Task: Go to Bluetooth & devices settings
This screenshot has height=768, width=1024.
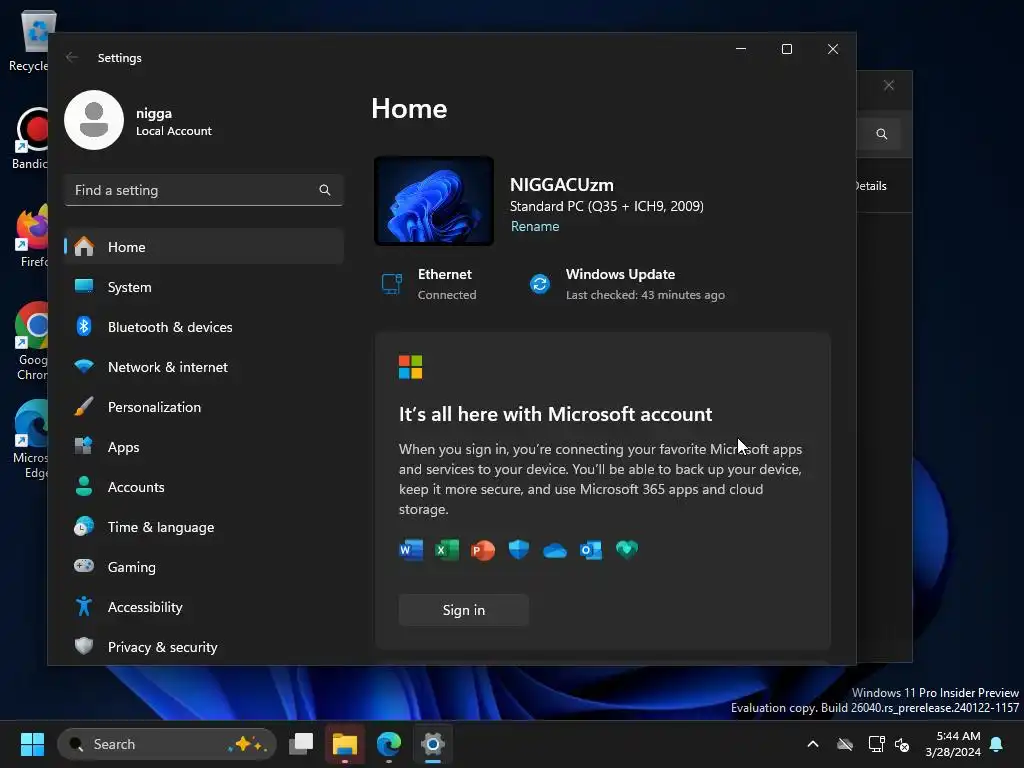Action: click(x=204, y=327)
